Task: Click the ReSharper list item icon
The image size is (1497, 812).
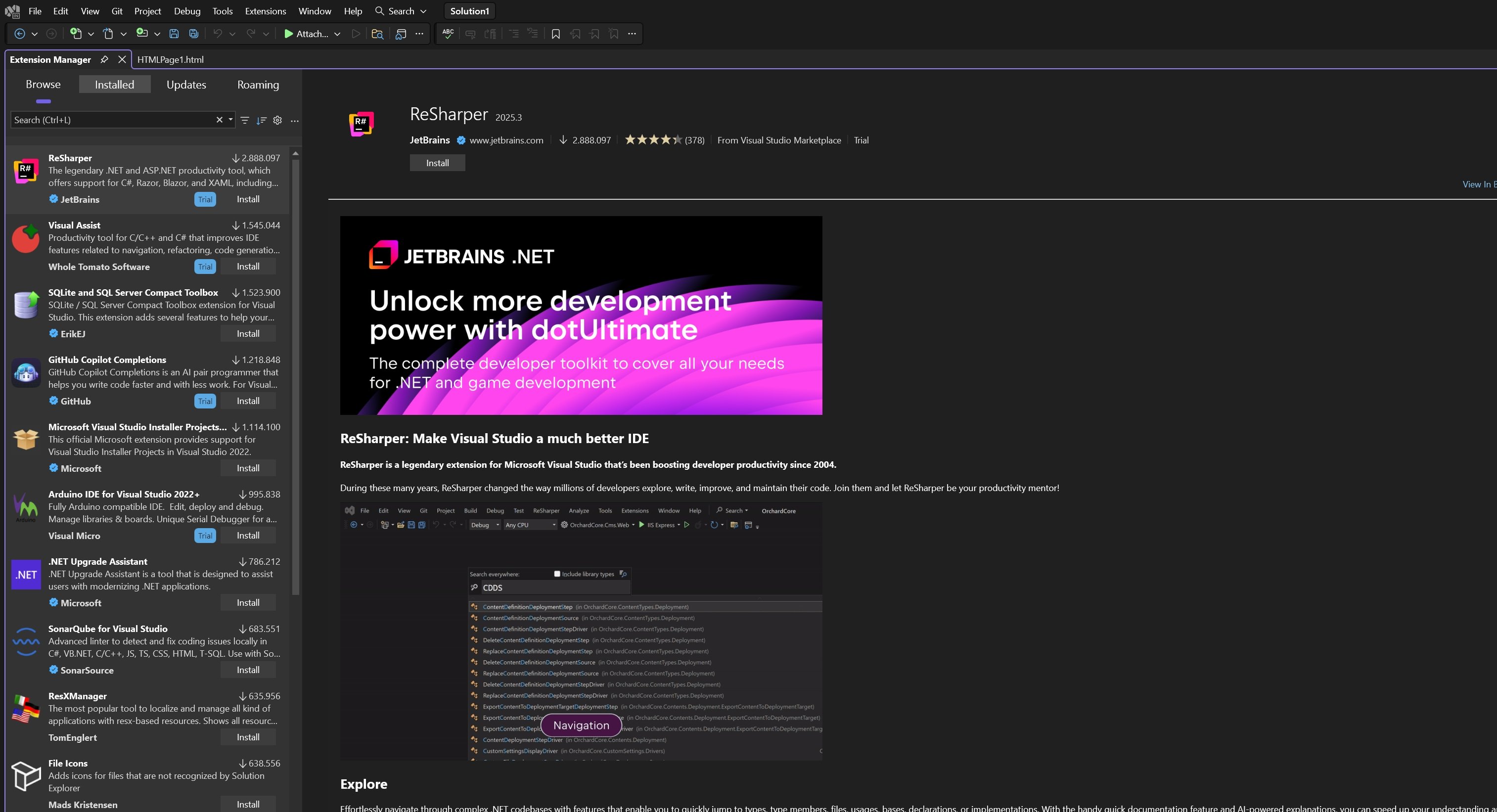Action: point(26,171)
